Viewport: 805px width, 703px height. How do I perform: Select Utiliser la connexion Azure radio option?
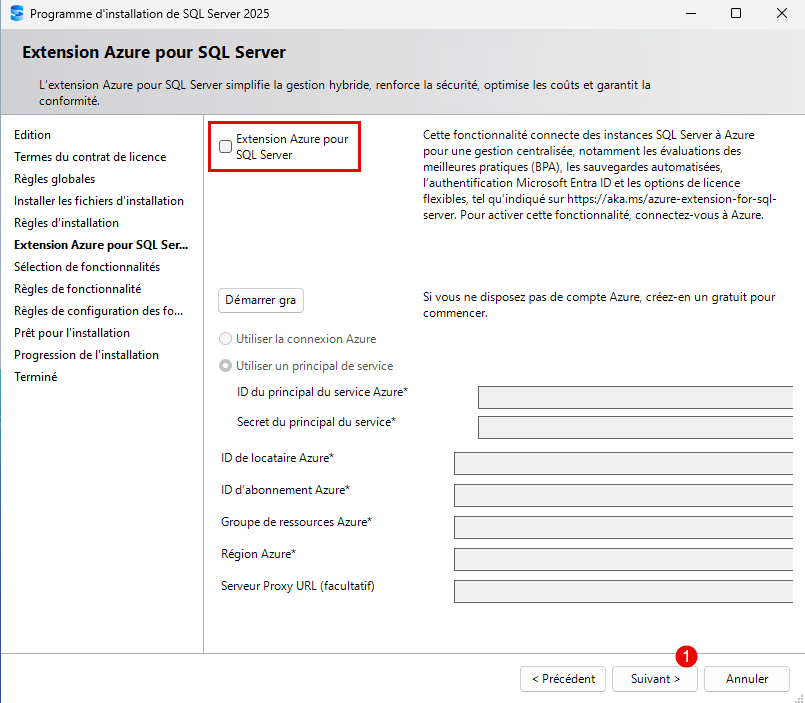tap(225, 339)
